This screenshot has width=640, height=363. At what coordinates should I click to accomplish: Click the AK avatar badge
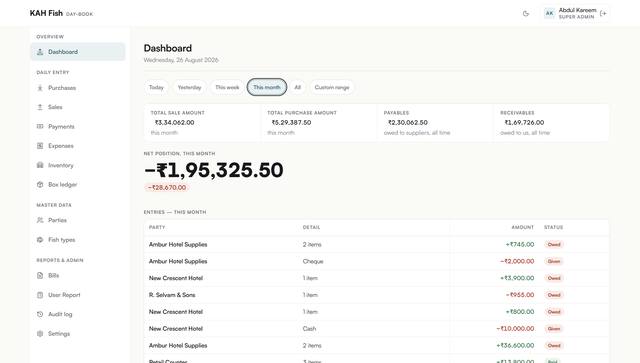tap(549, 13)
